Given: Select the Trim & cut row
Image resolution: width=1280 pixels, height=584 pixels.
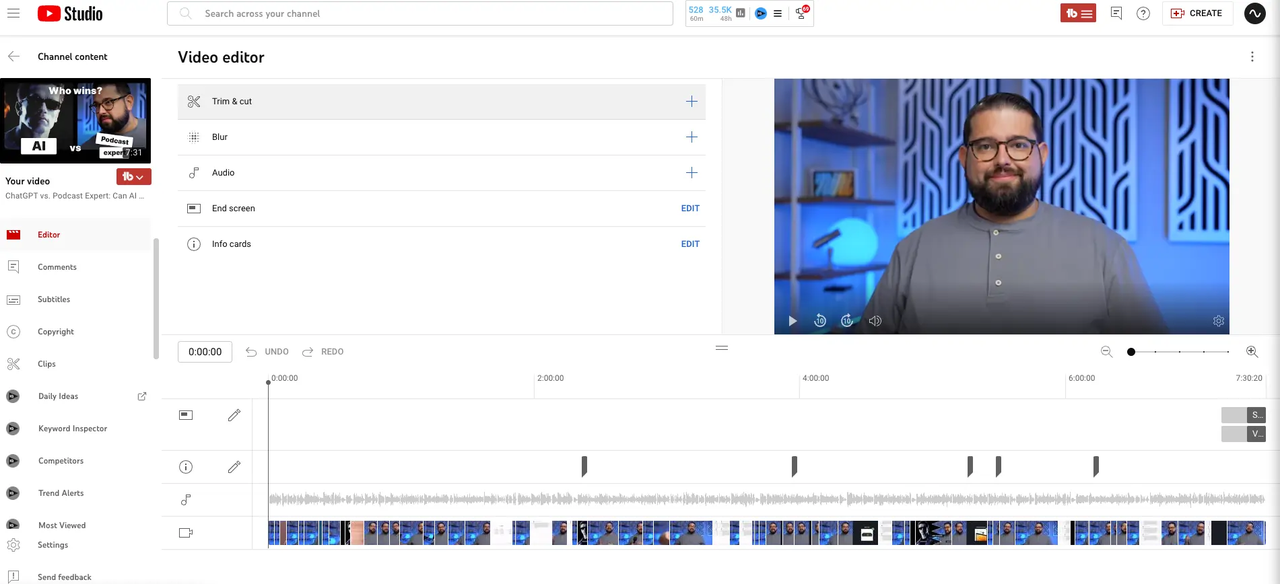Looking at the screenshot, I should 442,101.
